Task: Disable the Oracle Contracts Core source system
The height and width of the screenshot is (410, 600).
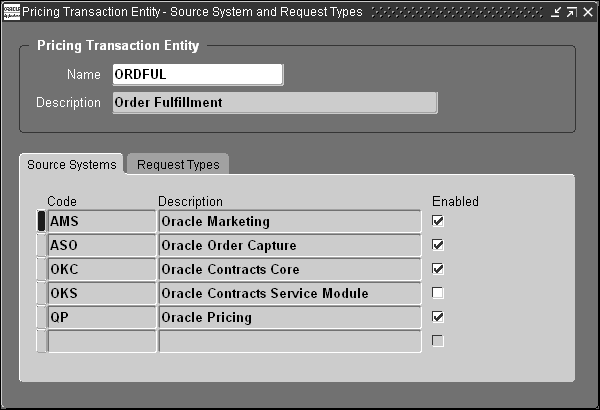Action: (438, 269)
